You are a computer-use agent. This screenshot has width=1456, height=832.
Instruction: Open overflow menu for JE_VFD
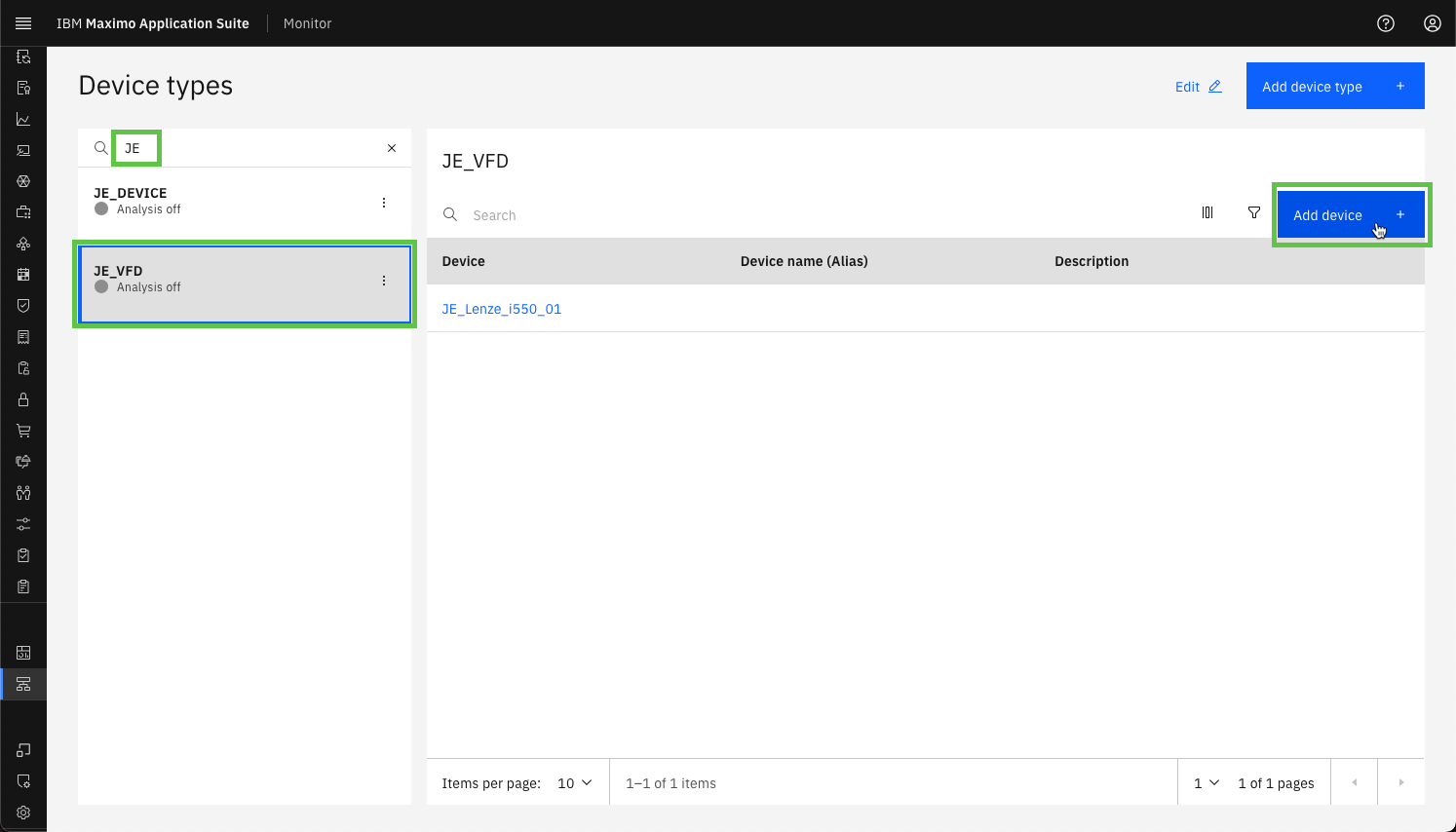point(384,281)
